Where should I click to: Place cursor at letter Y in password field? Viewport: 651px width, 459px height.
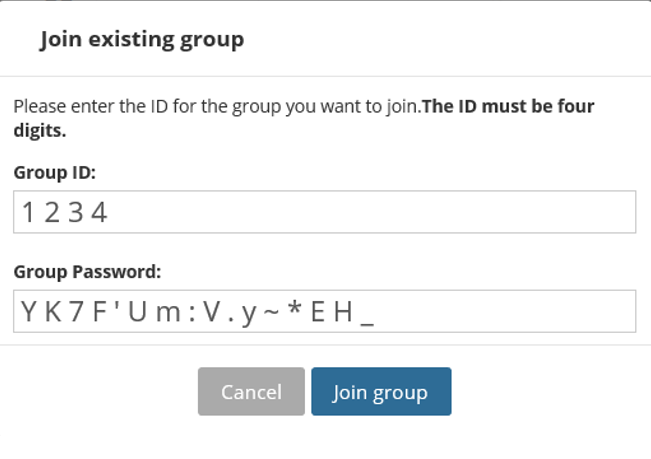point(29,312)
